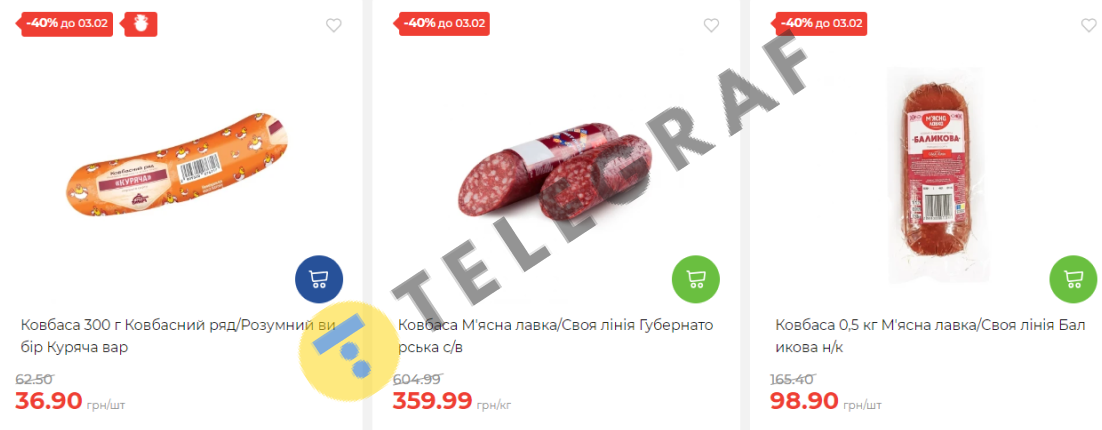Add Губернаторська sausage to cart
The image size is (1102, 430).
point(696,279)
